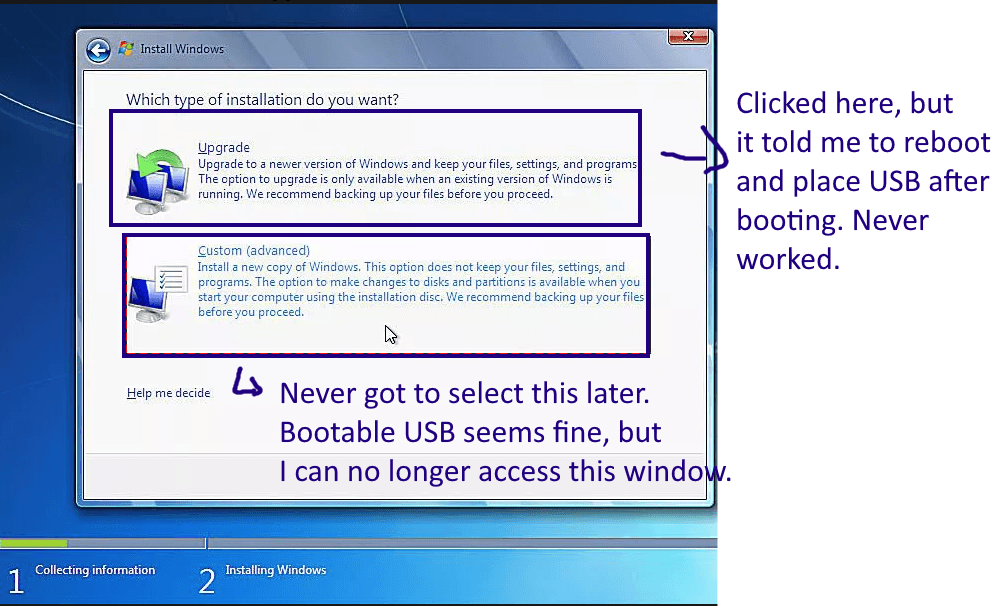Click 'Which type of installation do you want?' text
Screen dimensions: 1000x606
pyautogui.click(x=262, y=100)
